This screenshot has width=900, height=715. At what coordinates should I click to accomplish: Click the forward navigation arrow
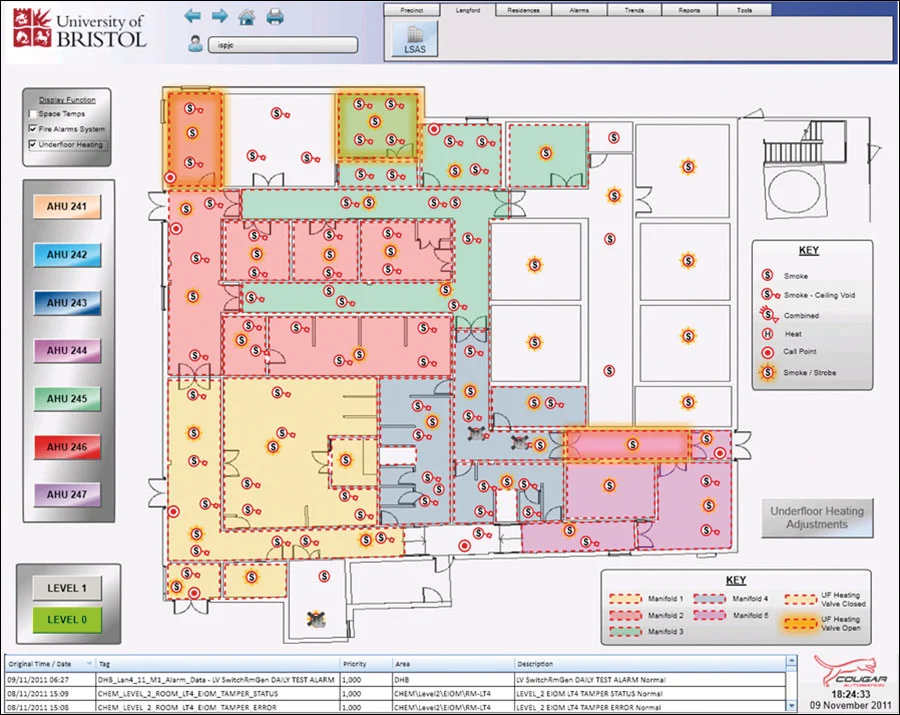[x=218, y=15]
